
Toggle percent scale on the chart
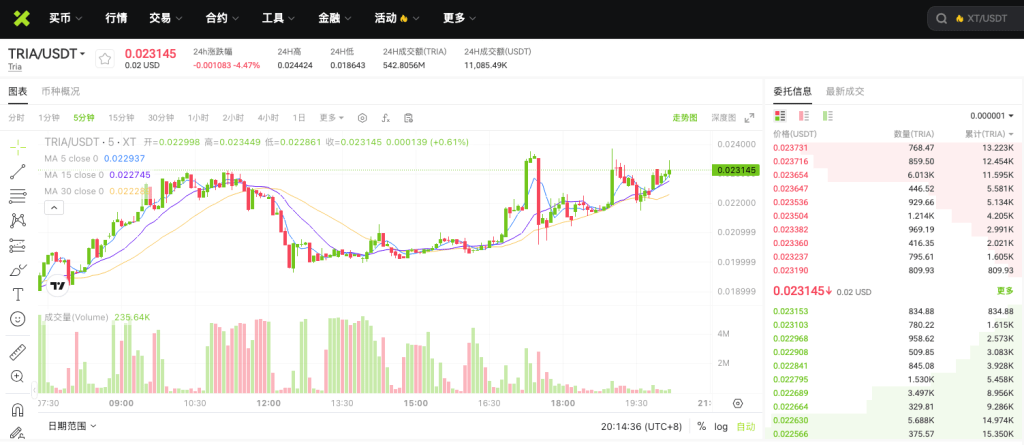pos(701,427)
